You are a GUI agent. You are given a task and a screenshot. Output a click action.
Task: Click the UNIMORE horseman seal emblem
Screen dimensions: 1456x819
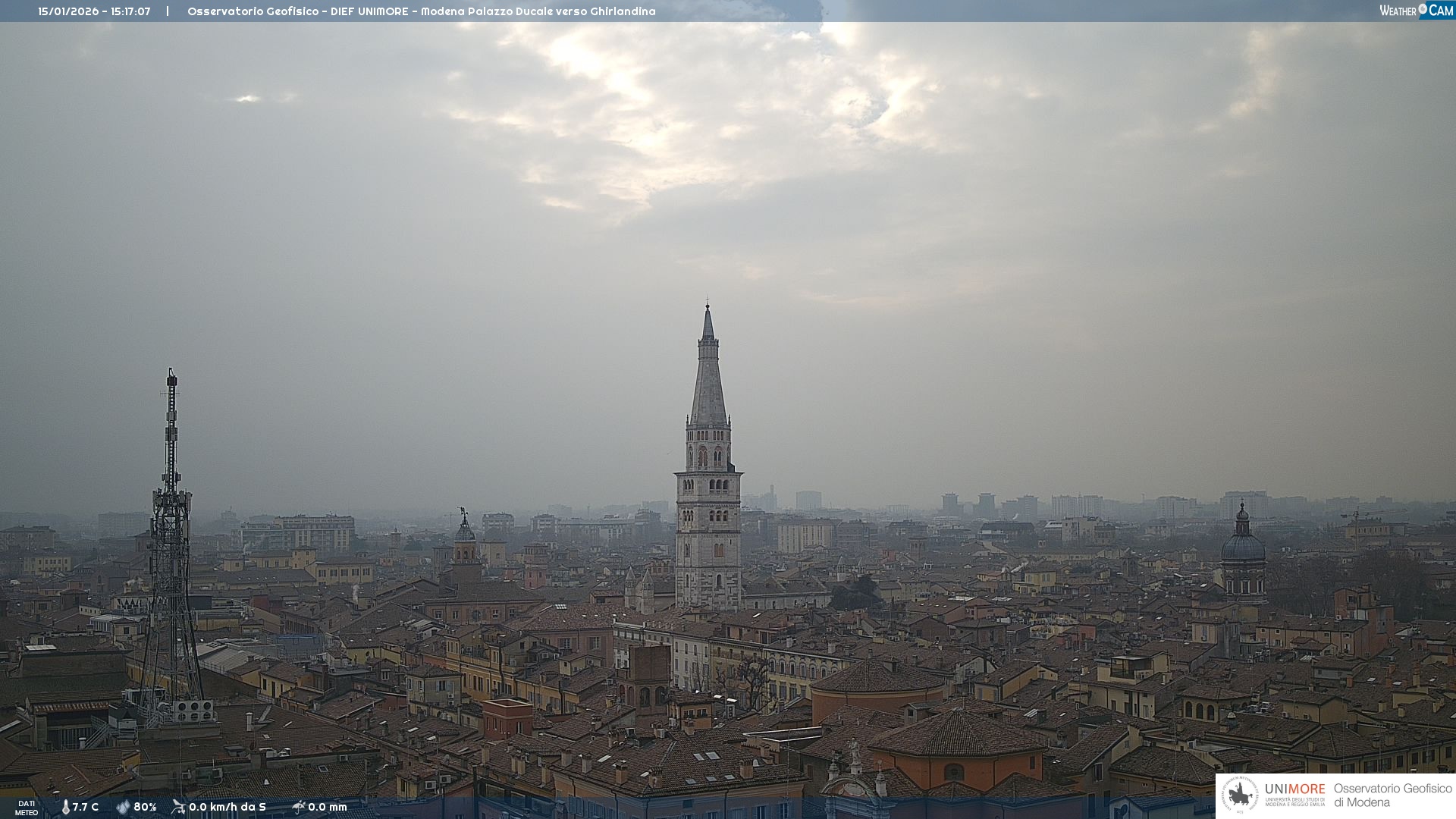(x=1240, y=795)
